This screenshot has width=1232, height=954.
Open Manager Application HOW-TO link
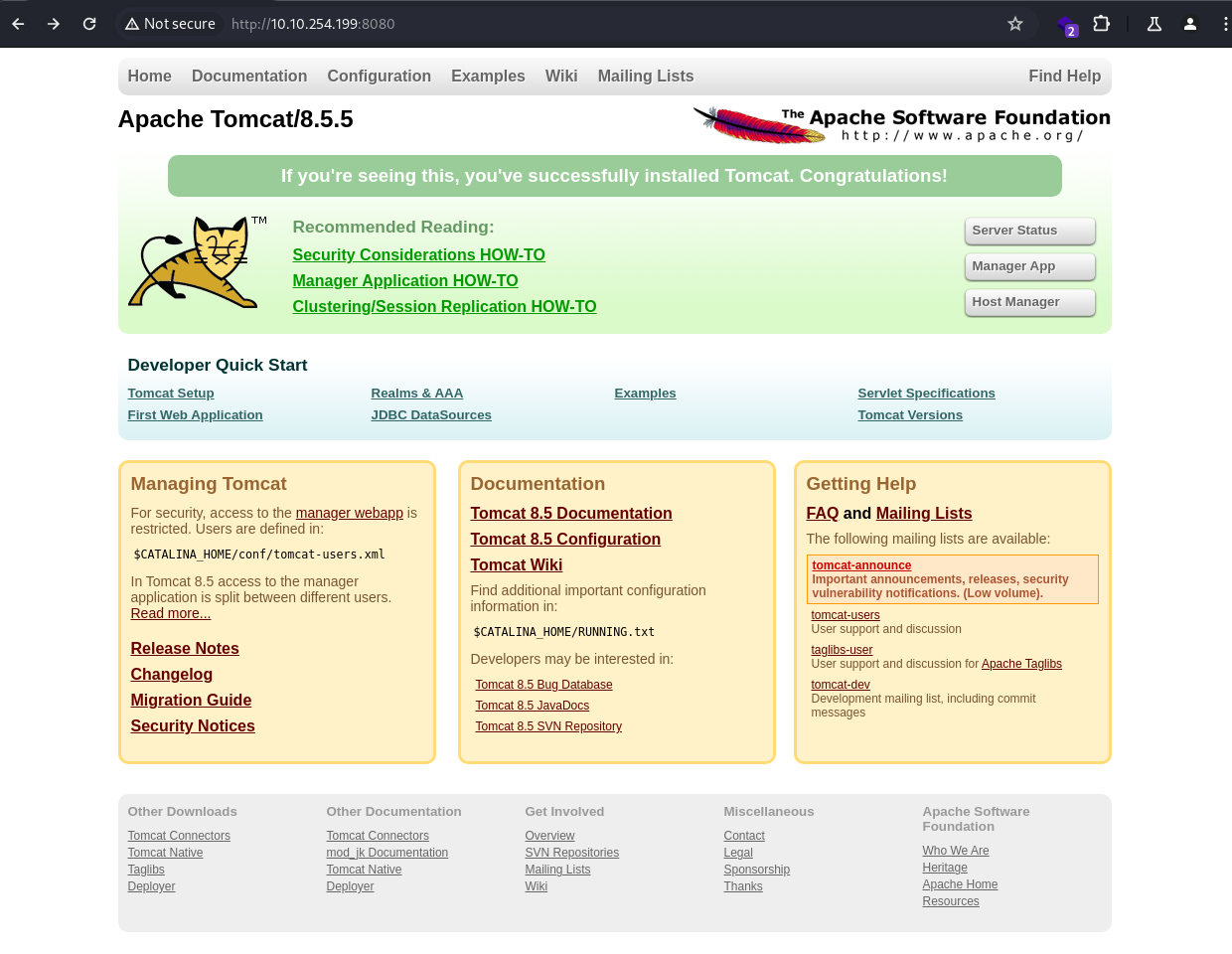[x=405, y=281]
